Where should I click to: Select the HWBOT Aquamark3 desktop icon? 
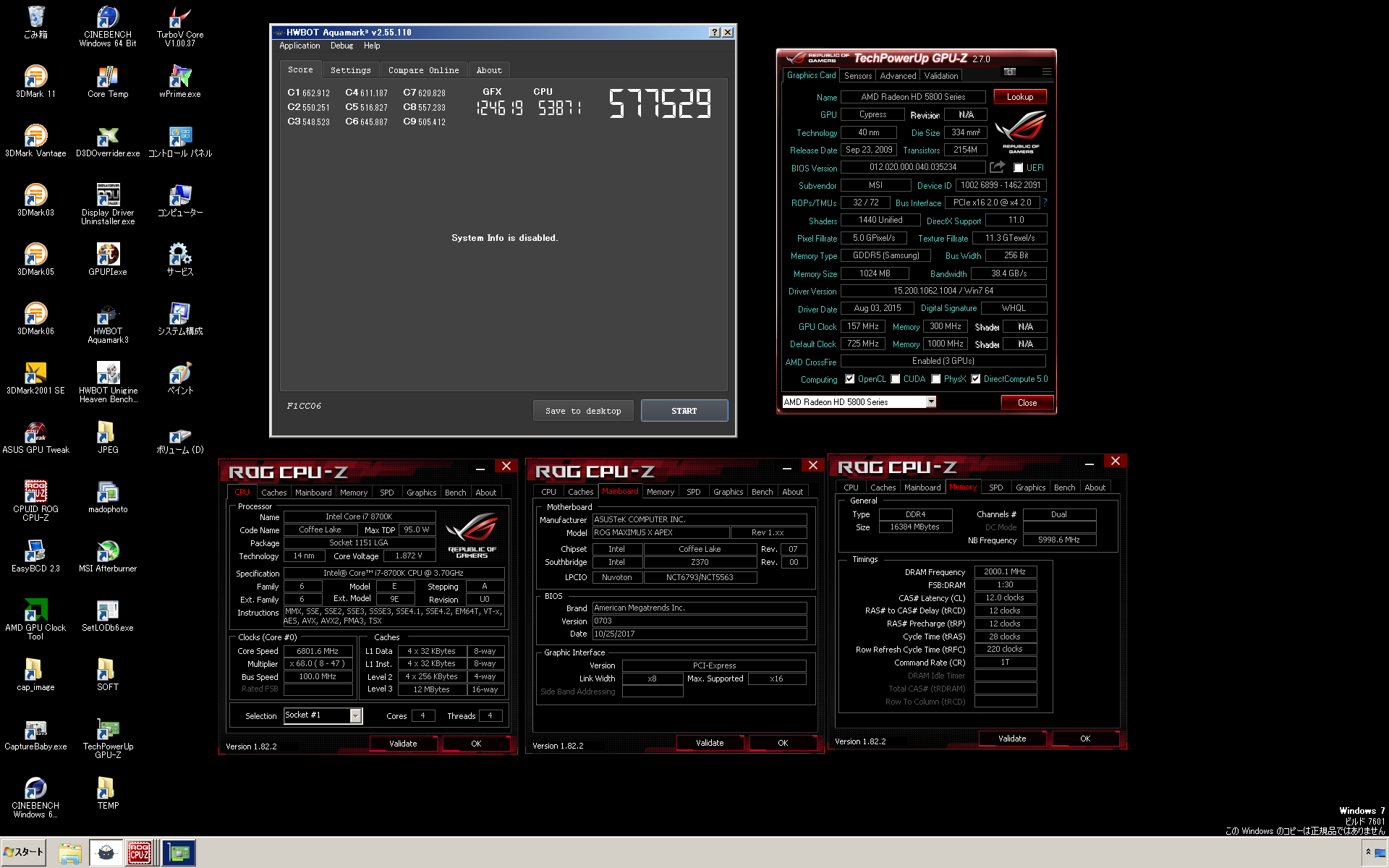coord(108,323)
